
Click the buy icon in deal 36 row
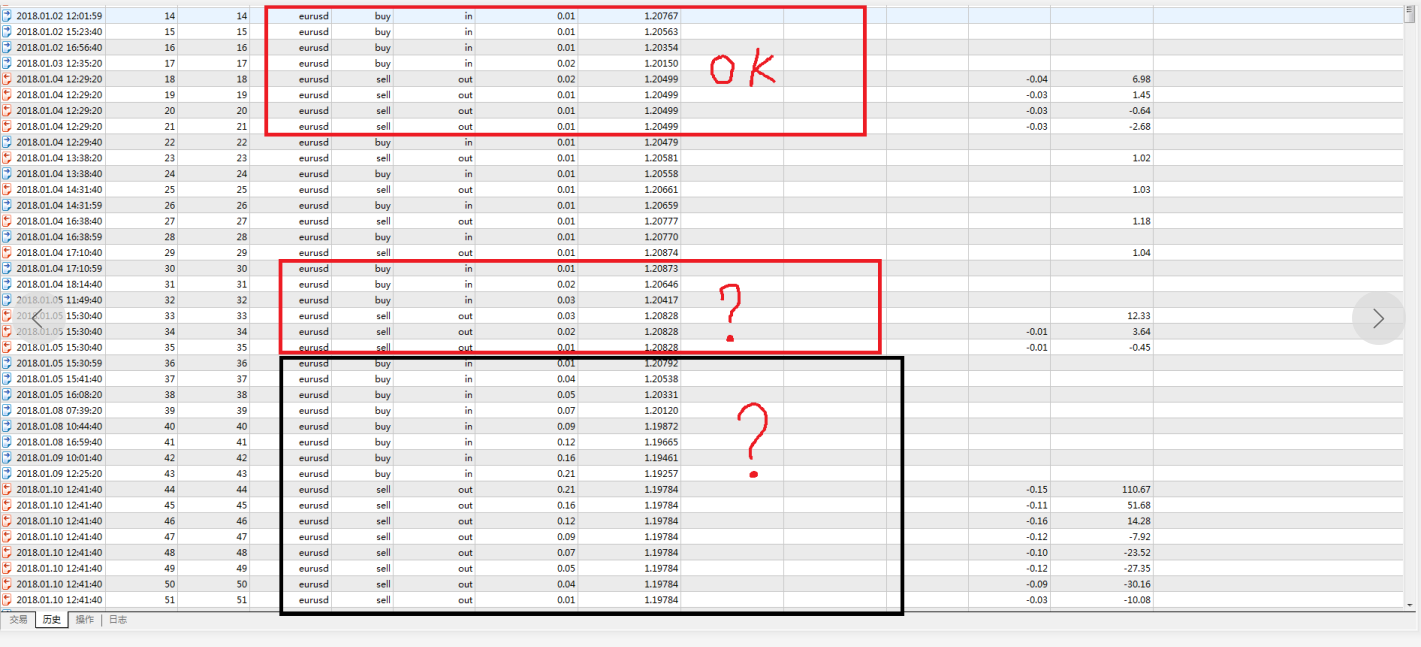point(7,363)
